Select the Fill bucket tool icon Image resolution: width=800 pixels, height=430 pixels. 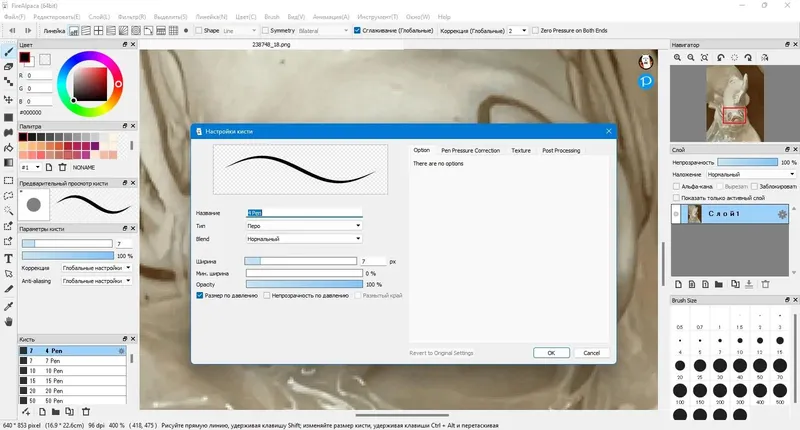8,147
